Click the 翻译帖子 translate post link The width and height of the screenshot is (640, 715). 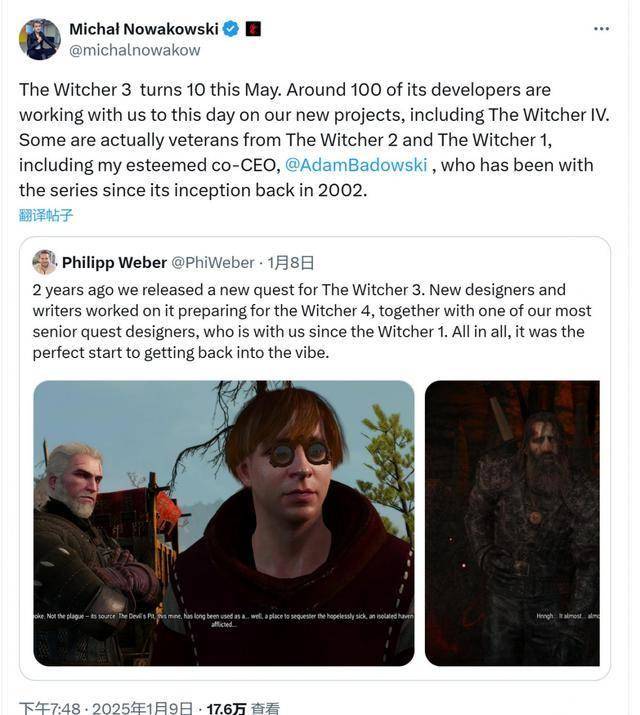[46, 215]
